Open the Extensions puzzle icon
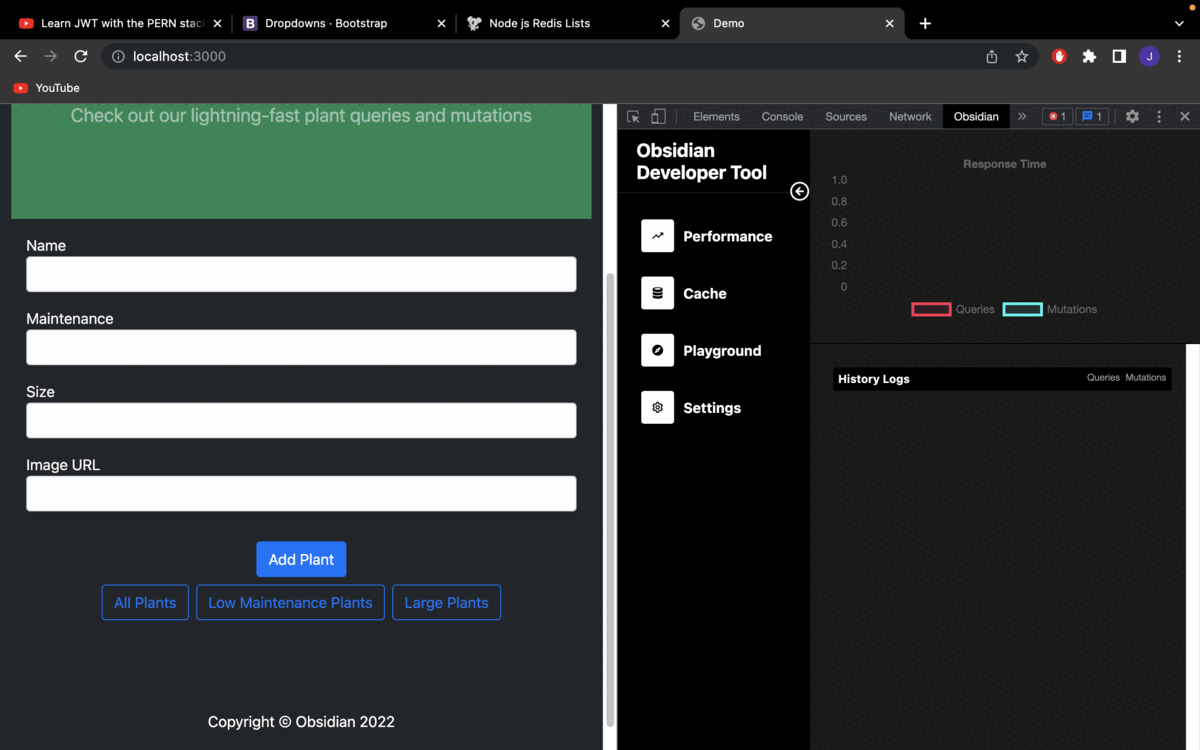 click(1090, 56)
